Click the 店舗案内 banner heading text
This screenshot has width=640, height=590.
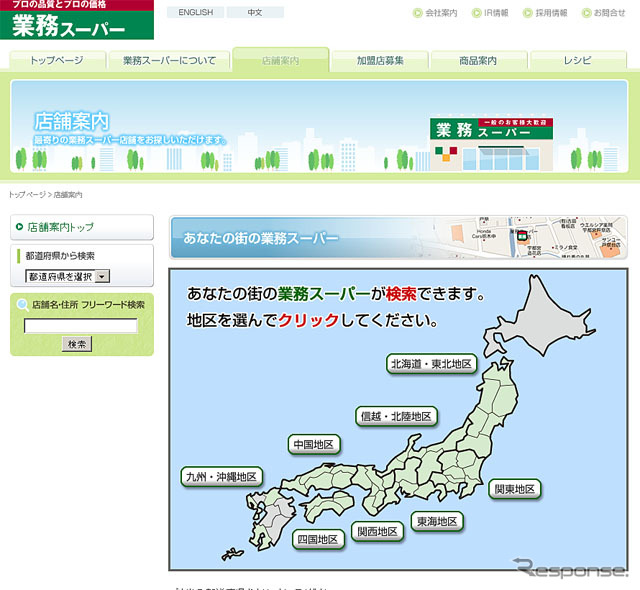(71, 121)
